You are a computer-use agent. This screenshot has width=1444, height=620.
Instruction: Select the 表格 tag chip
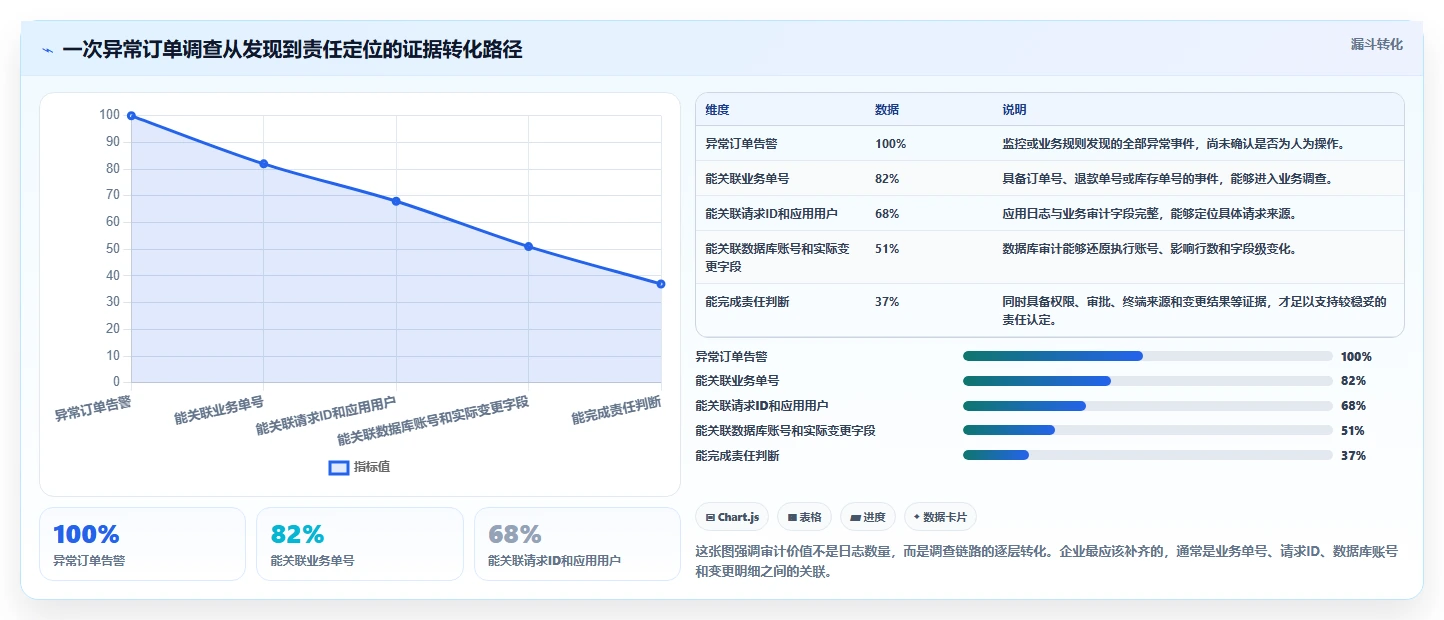805,517
